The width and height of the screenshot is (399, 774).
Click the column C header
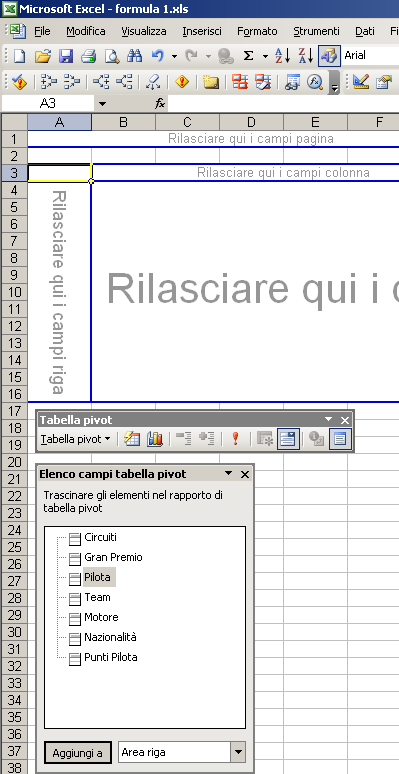click(x=187, y=122)
